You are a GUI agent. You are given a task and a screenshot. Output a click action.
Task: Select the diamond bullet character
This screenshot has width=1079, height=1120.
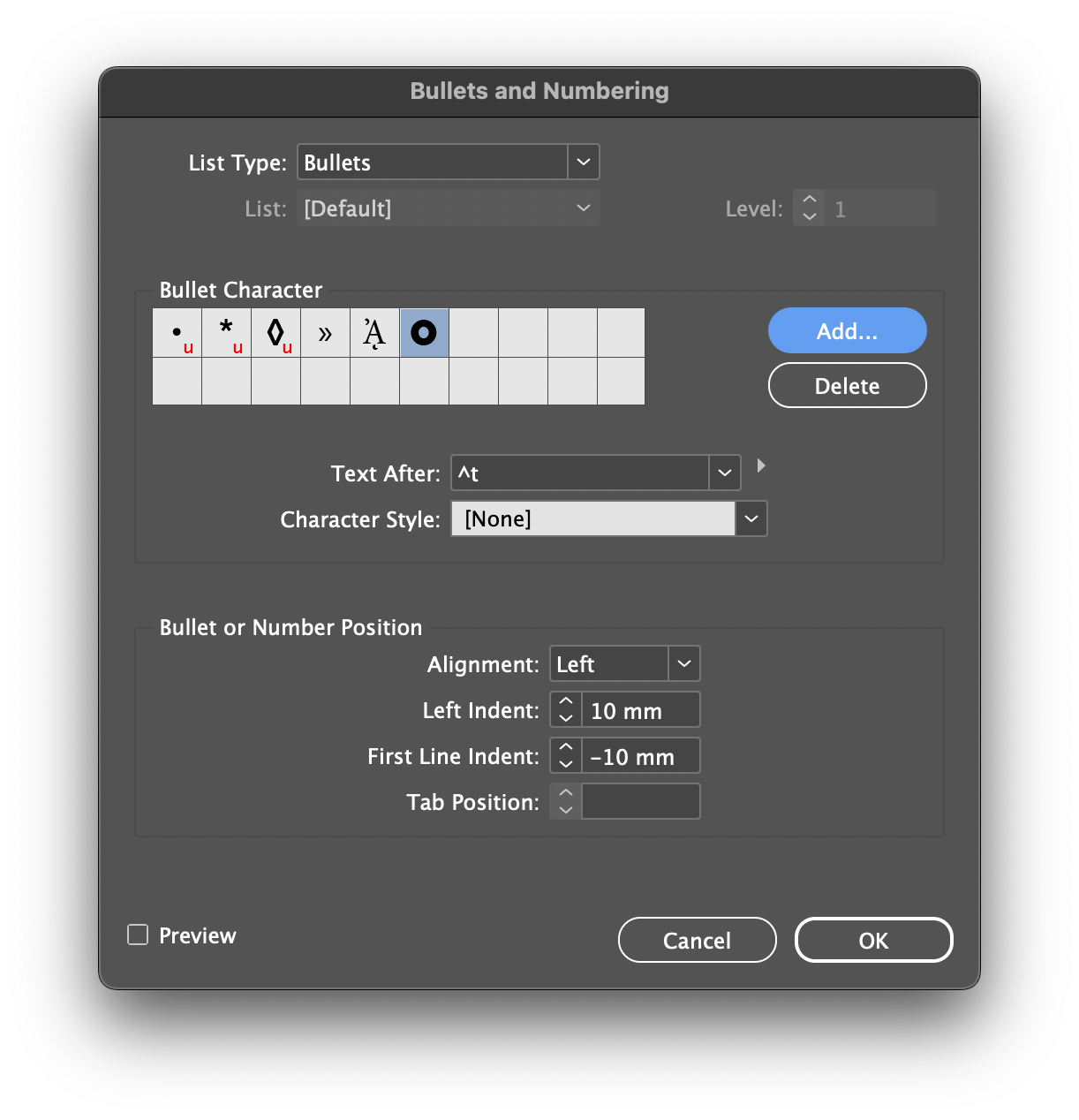pos(275,333)
